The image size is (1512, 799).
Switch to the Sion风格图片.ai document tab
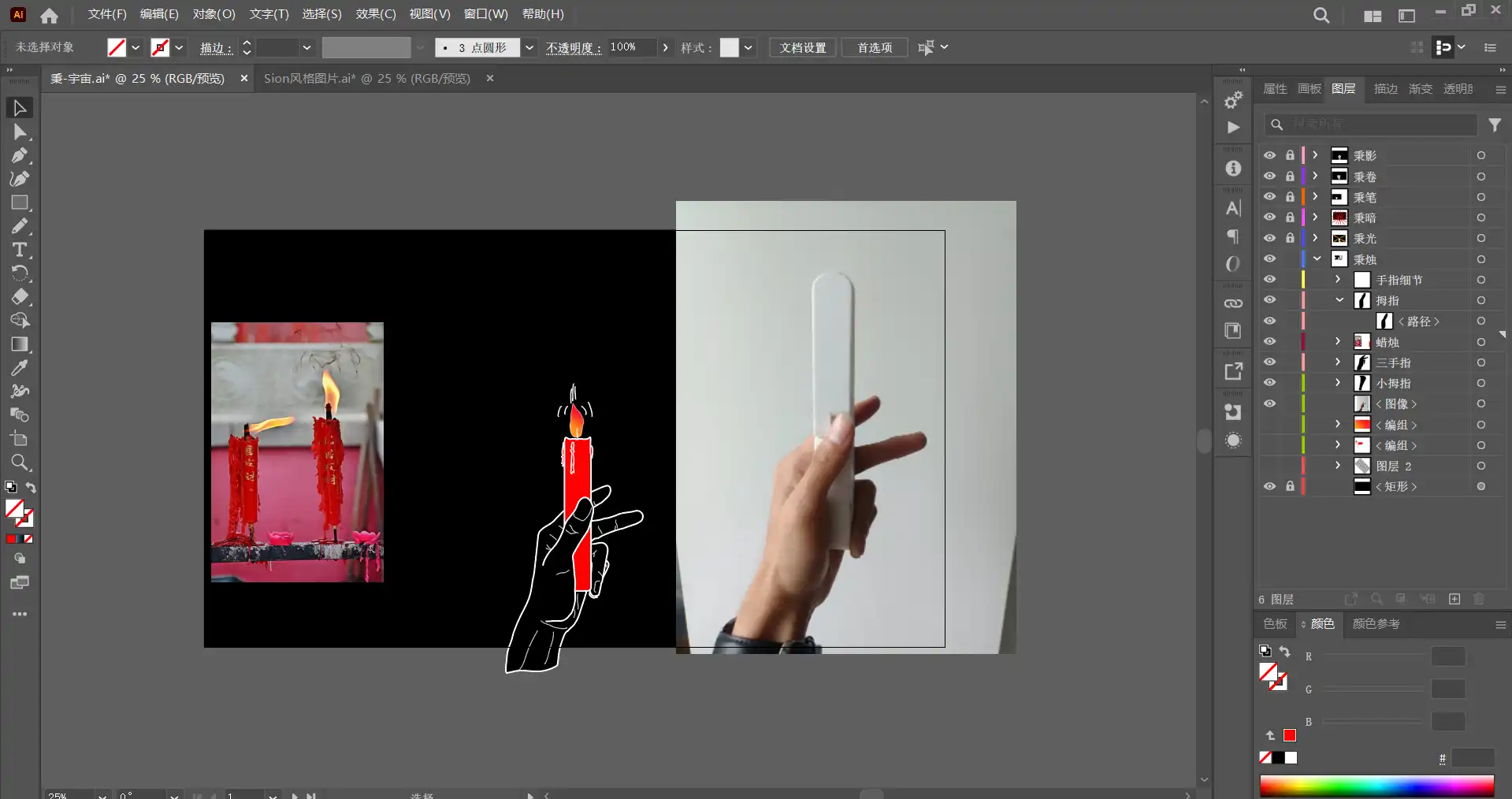point(366,79)
